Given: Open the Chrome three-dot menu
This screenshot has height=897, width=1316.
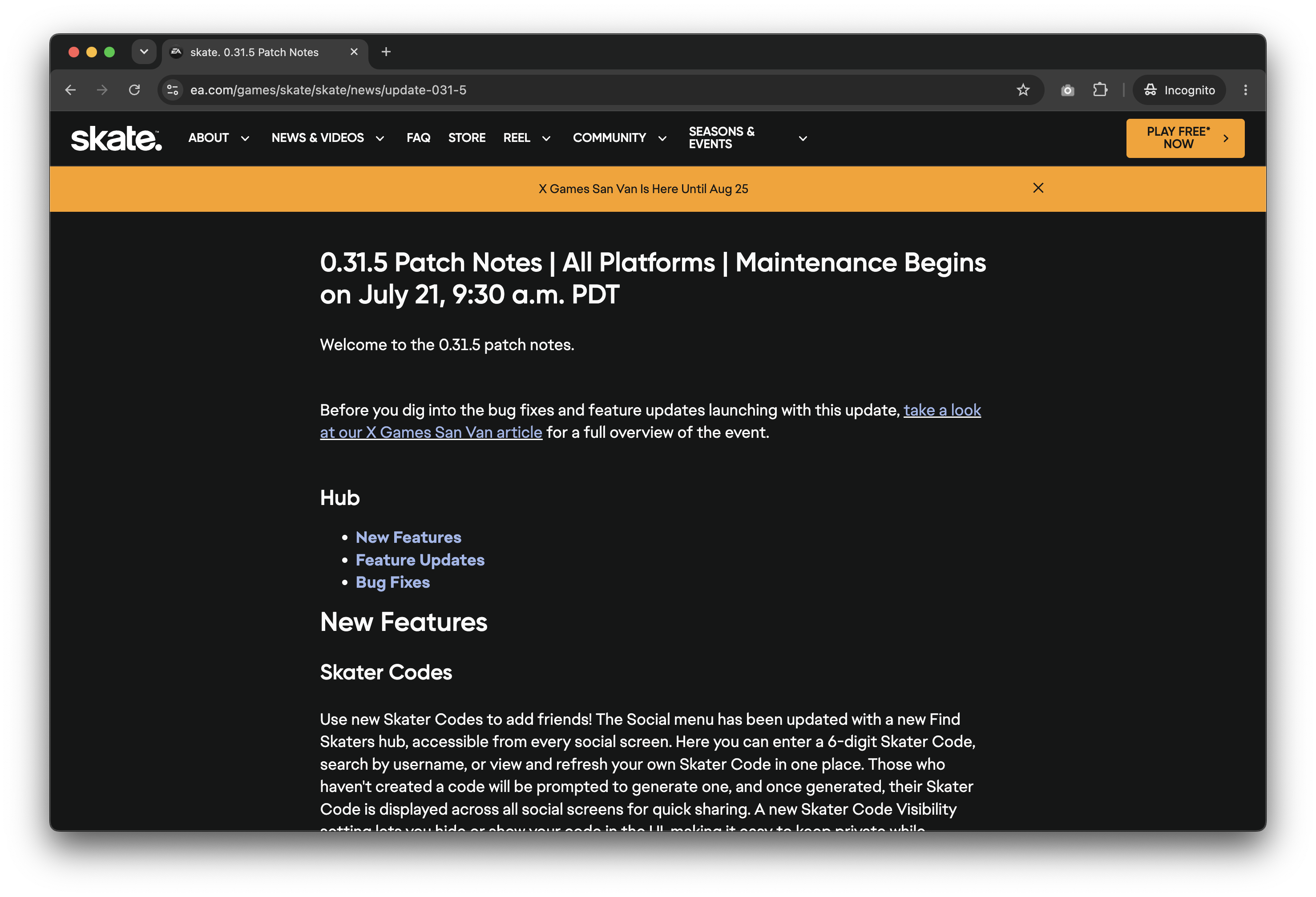Looking at the screenshot, I should (1245, 90).
